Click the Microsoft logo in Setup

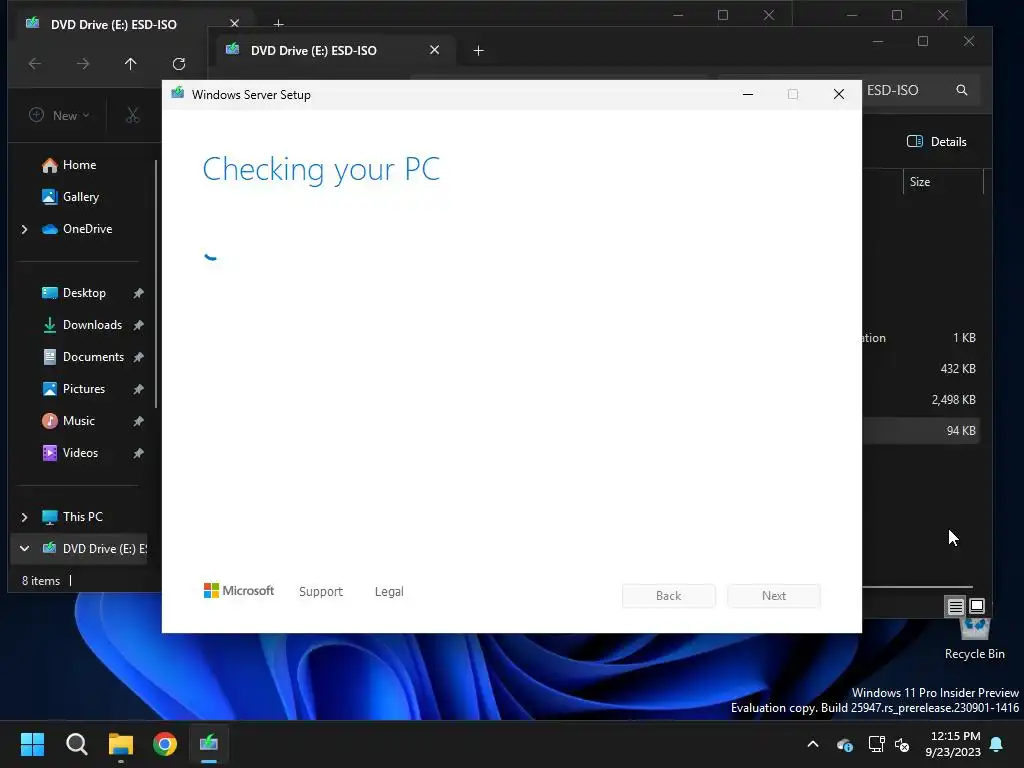(x=239, y=590)
